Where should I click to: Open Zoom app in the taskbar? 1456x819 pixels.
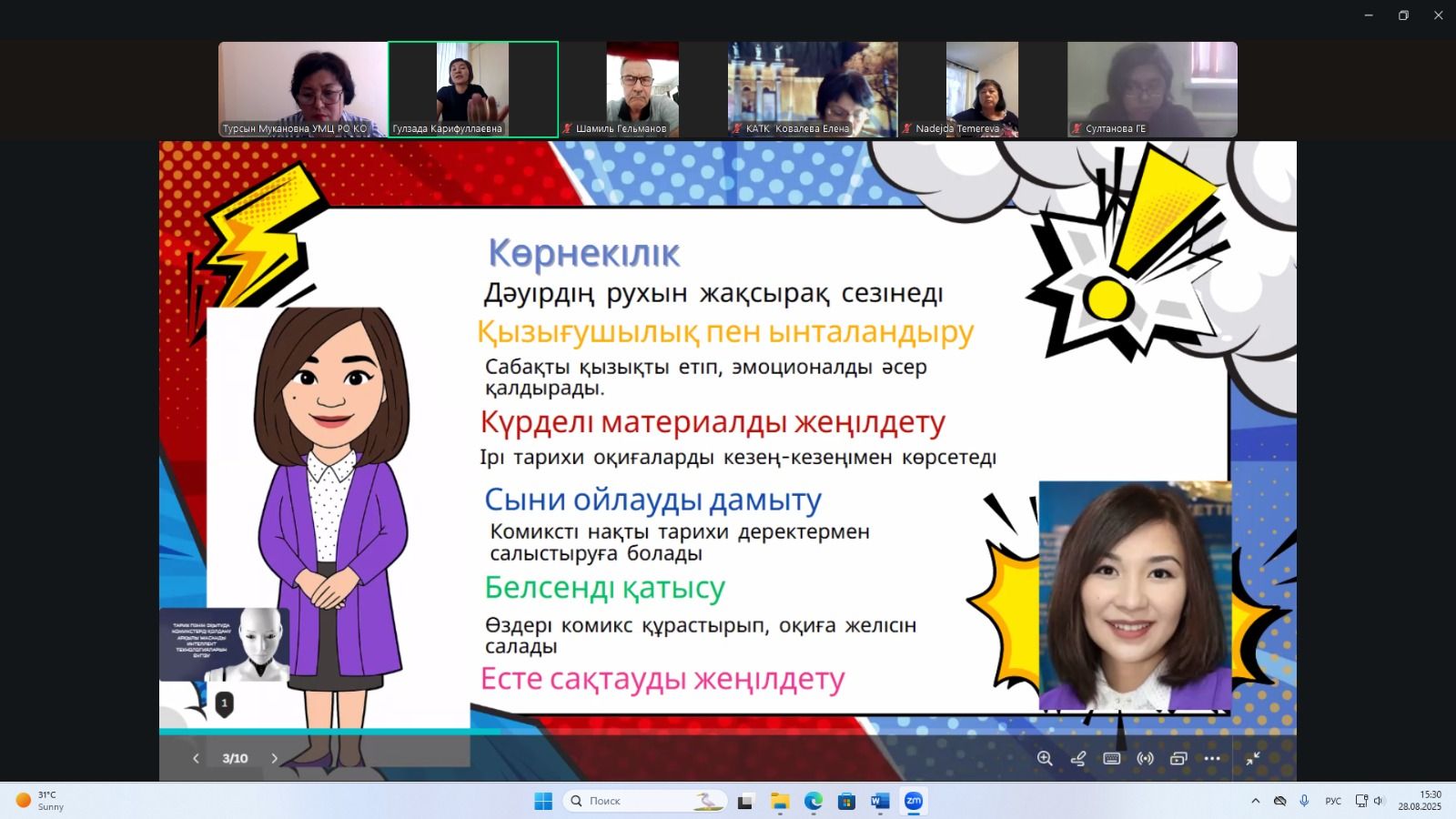click(913, 801)
